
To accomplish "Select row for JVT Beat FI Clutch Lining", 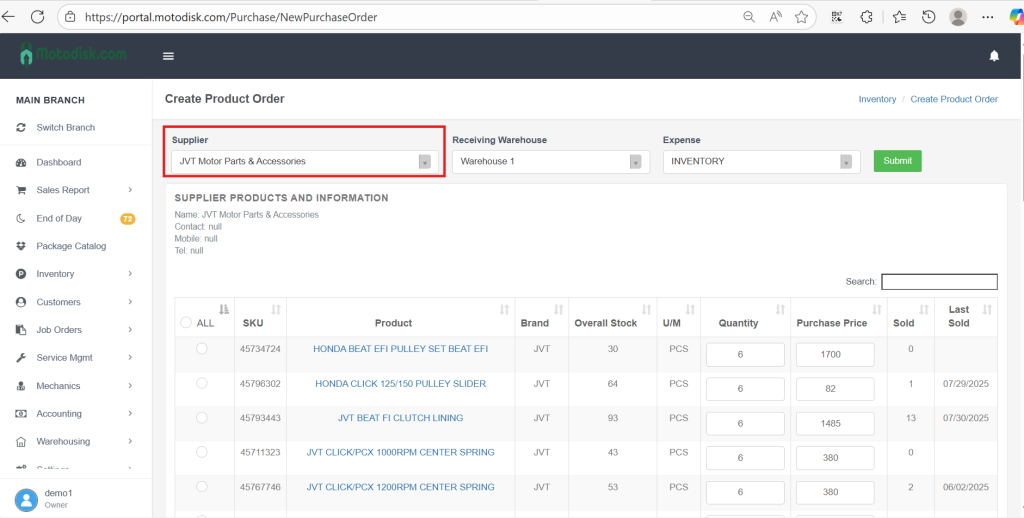I will 202,418.
